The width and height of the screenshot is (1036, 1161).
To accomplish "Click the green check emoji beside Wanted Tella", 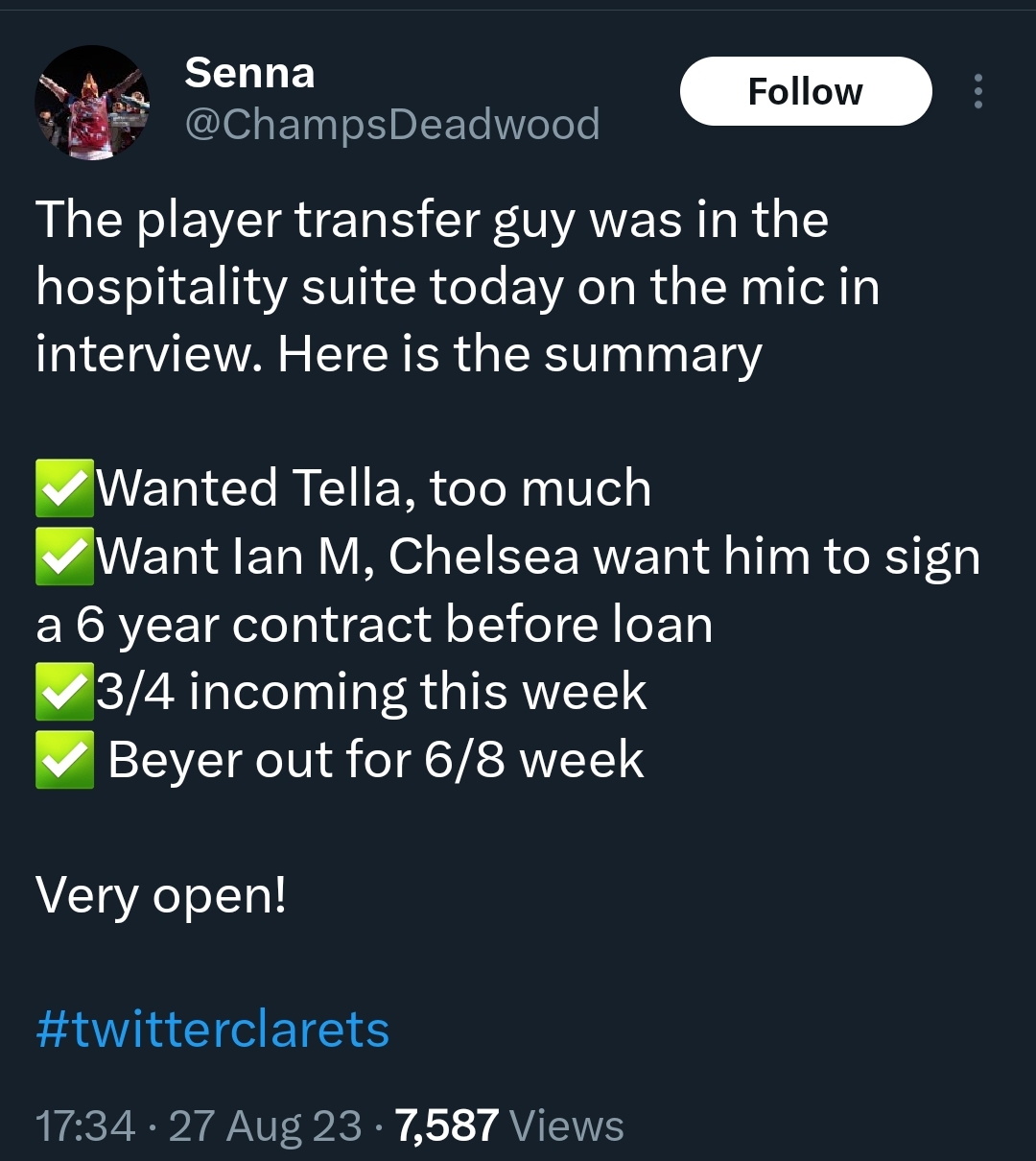I will [64, 487].
